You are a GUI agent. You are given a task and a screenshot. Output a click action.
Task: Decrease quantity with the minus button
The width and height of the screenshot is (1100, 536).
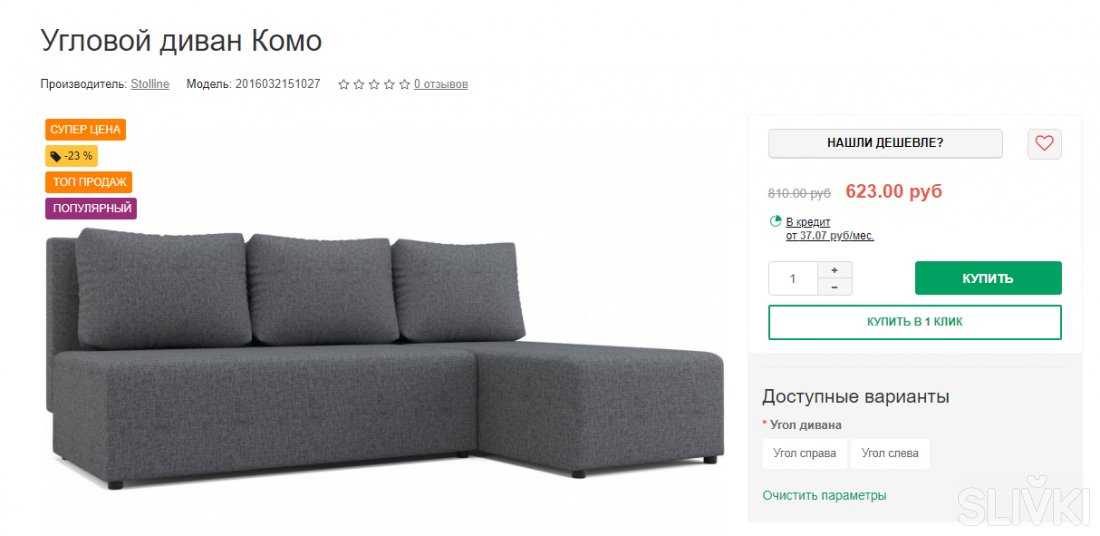pos(835,287)
